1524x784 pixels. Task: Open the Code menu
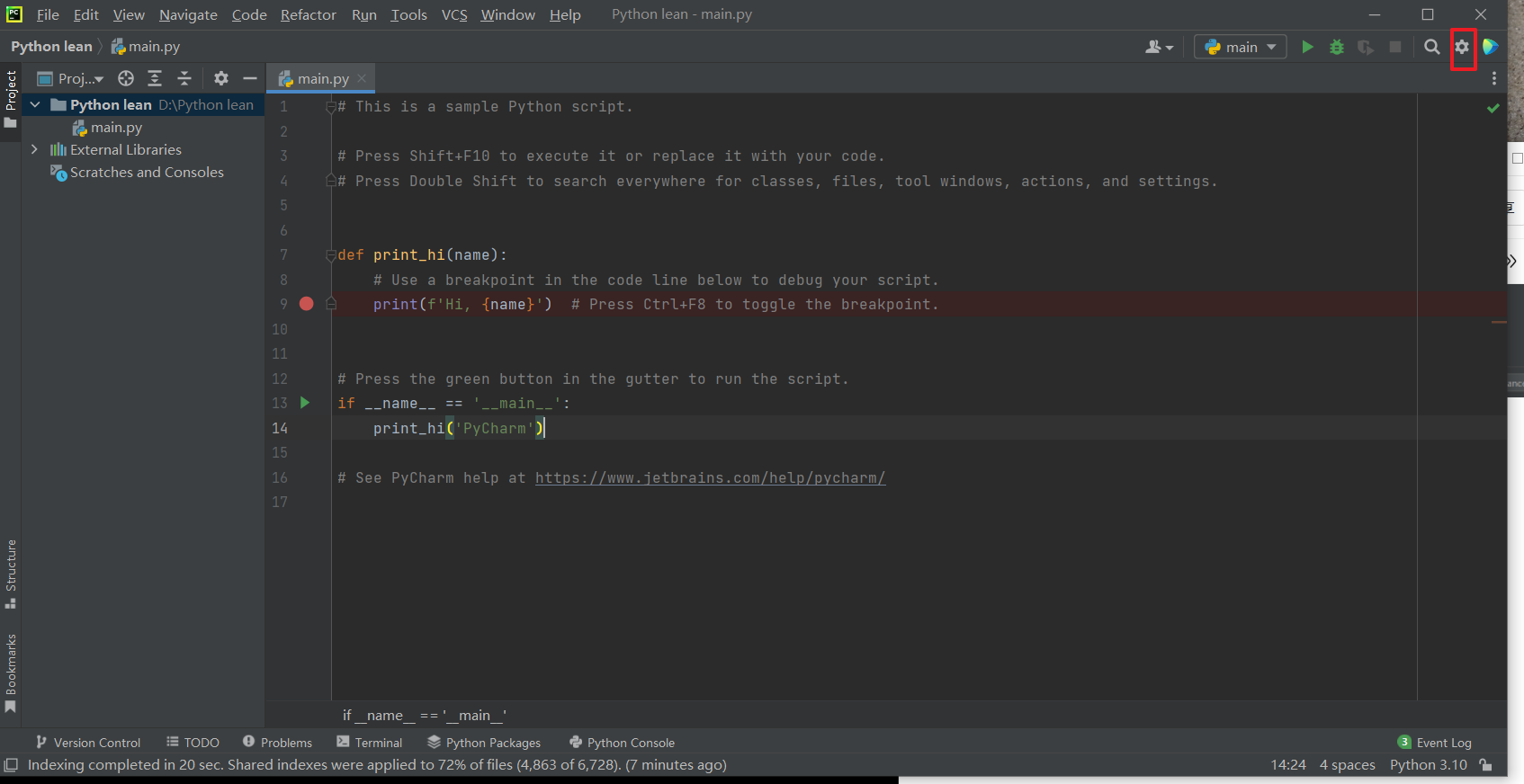[249, 14]
